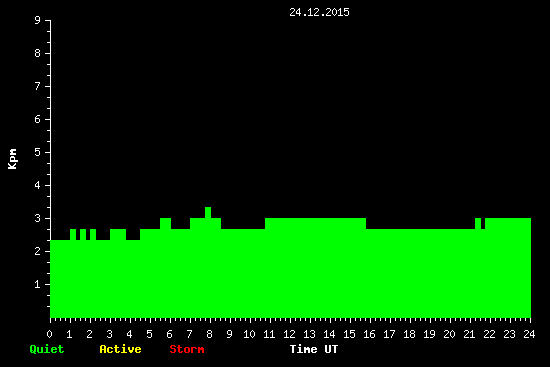Screen dimensions: 550x367
Task: Click the hour 8 tick label
Action: [209, 334]
